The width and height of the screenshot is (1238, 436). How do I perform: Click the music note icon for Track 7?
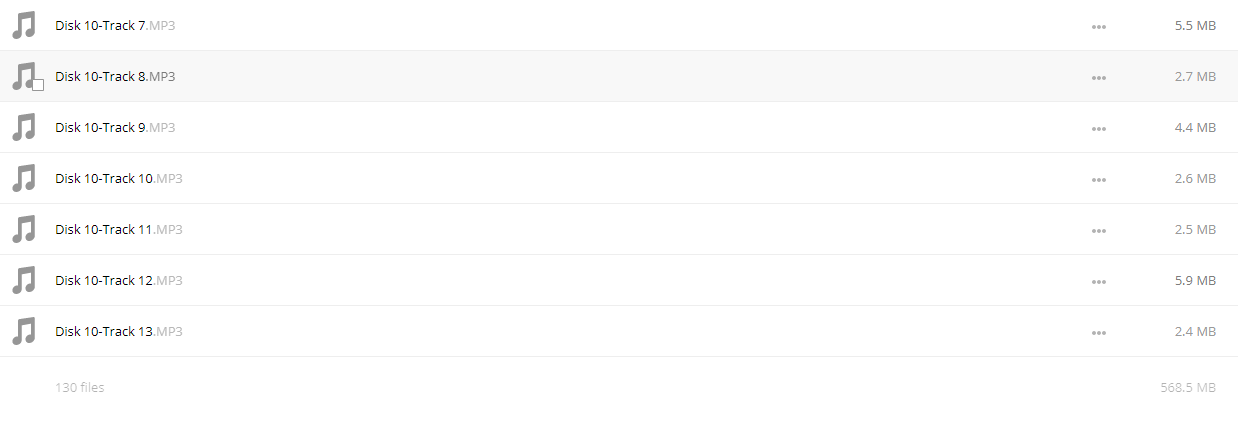pyautogui.click(x=24, y=26)
